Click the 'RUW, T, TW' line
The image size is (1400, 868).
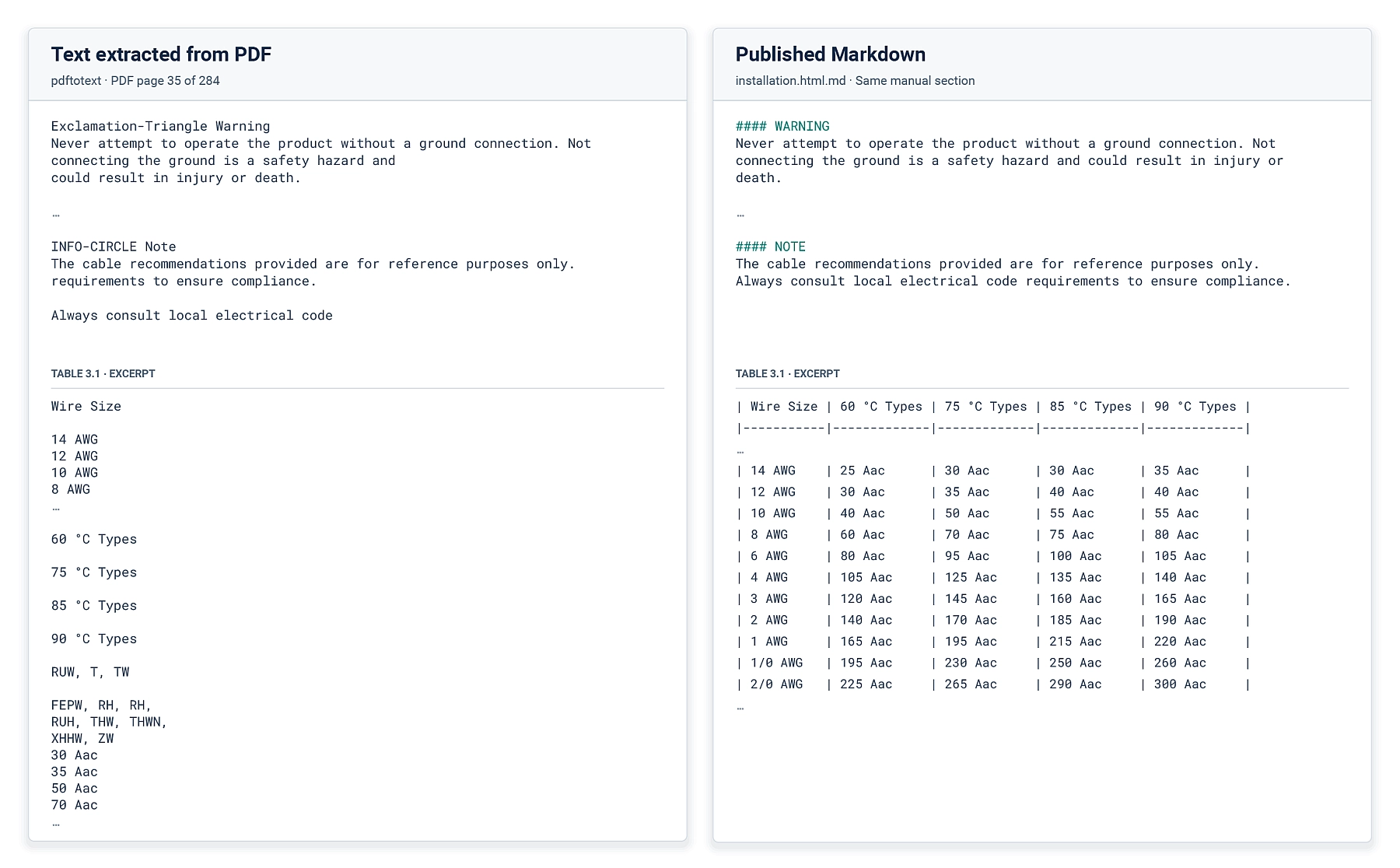pos(90,672)
